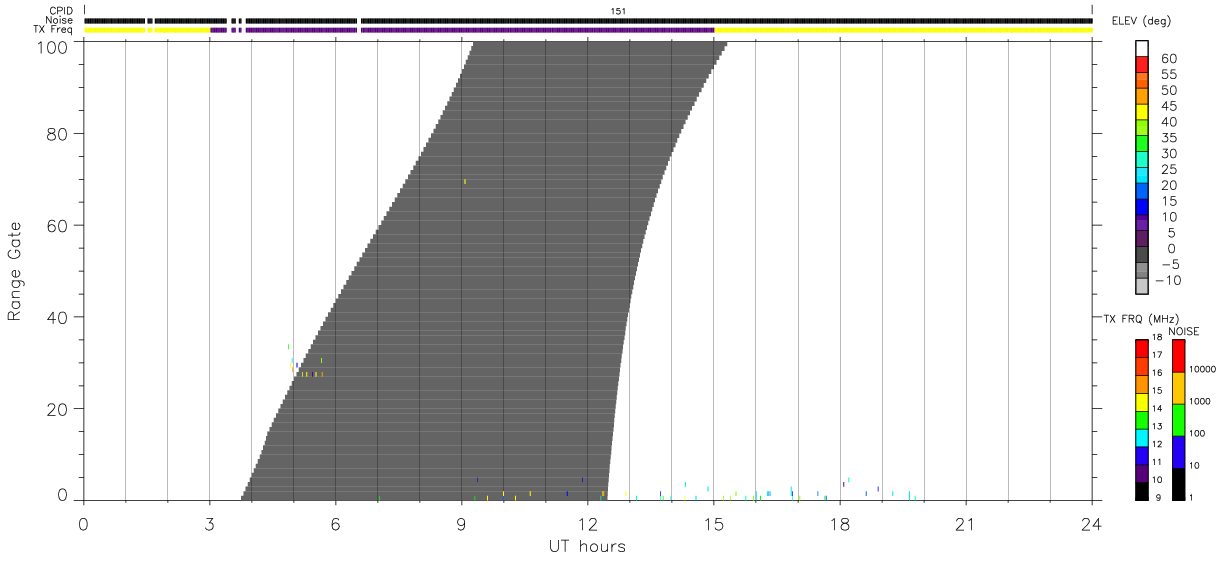Click the black bottom swatch on TX FRQ colorbar
The image size is (1228, 567).
pyautogui.click(x=1142, y=491)
